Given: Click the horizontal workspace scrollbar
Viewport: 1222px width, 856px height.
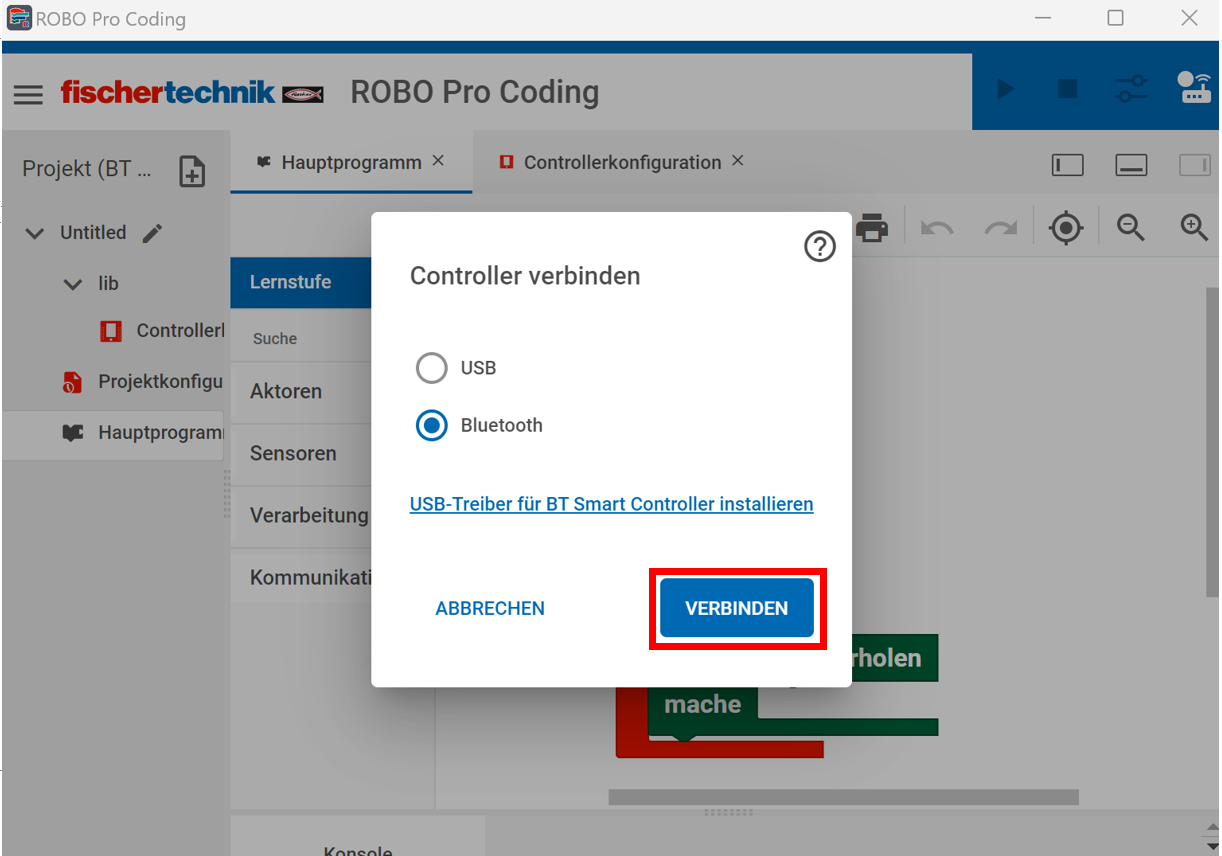Looking at the screenshot, I should tap(843, 797).
